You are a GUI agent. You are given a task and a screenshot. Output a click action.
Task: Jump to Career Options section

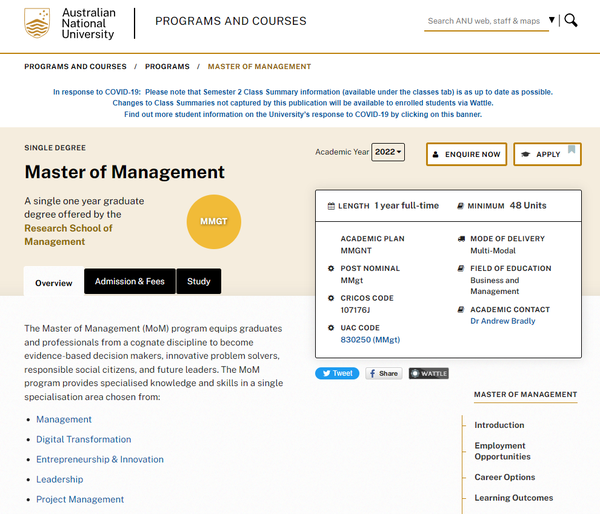click(505, 477)
